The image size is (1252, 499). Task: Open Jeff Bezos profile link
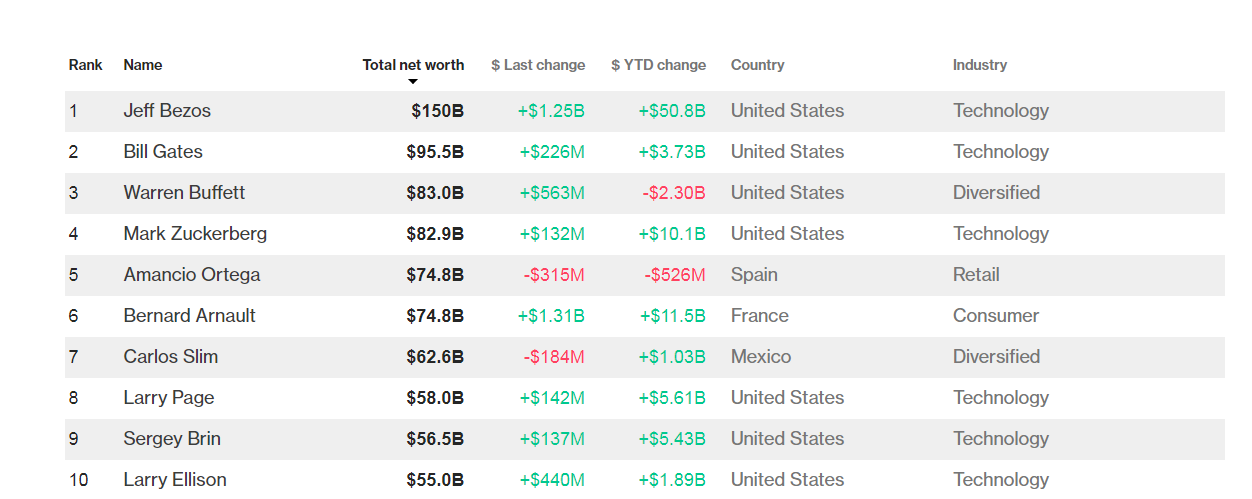pos(167,111)
